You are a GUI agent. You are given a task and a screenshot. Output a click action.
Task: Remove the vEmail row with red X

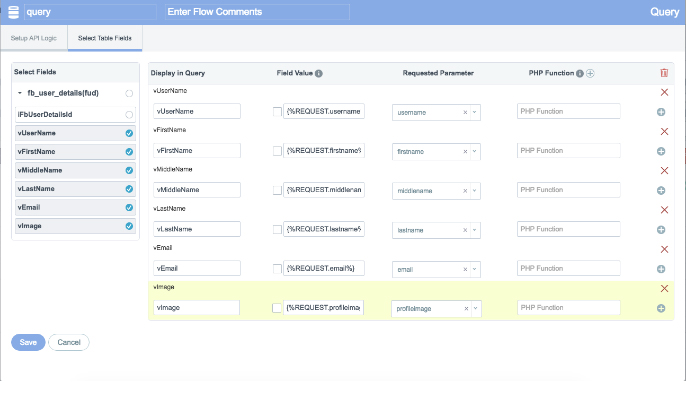[x=664, y=249]
